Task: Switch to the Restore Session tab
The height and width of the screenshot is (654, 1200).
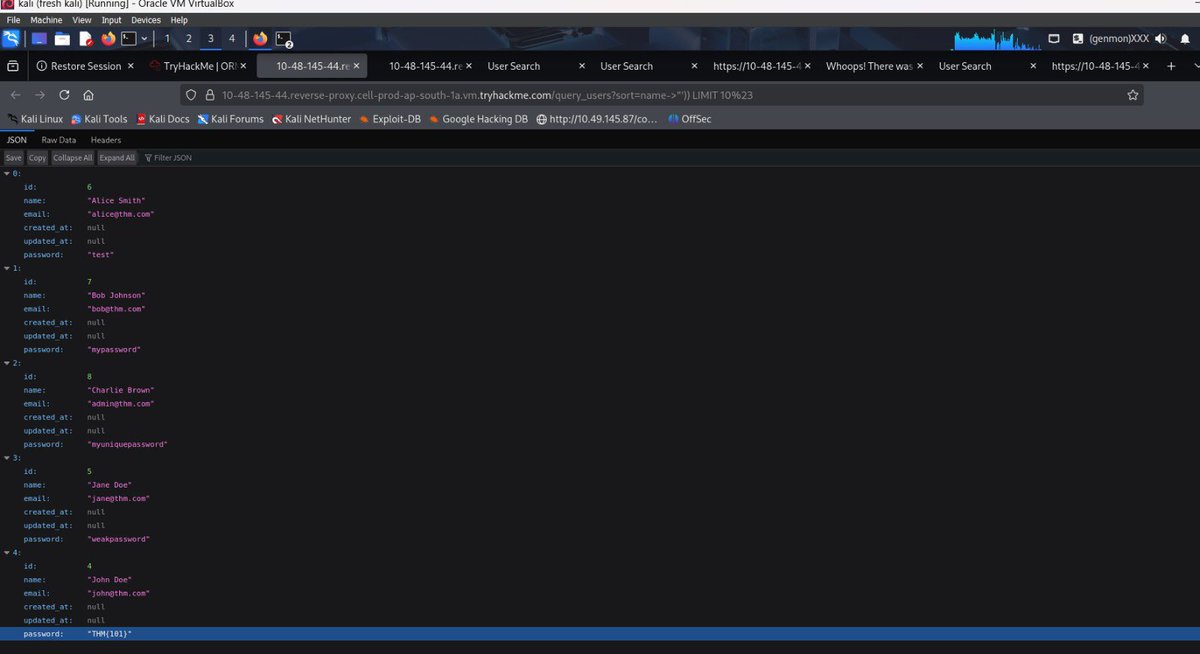Action: (83, 66)
